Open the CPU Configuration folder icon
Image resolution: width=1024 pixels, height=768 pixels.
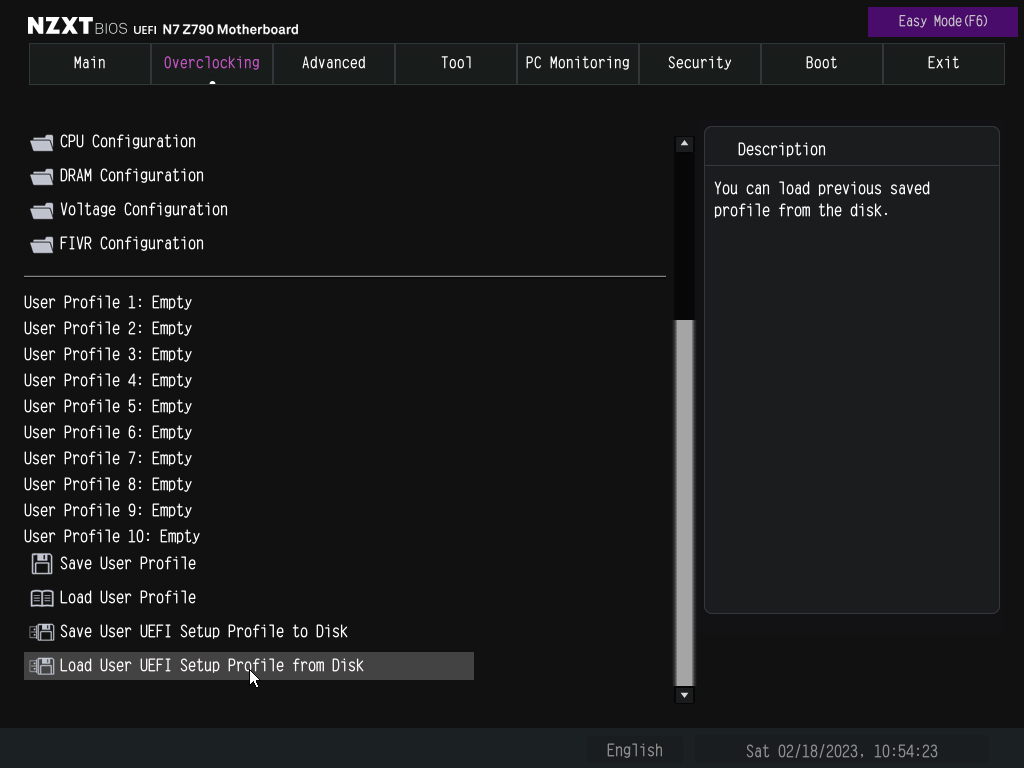click(42, 143)
